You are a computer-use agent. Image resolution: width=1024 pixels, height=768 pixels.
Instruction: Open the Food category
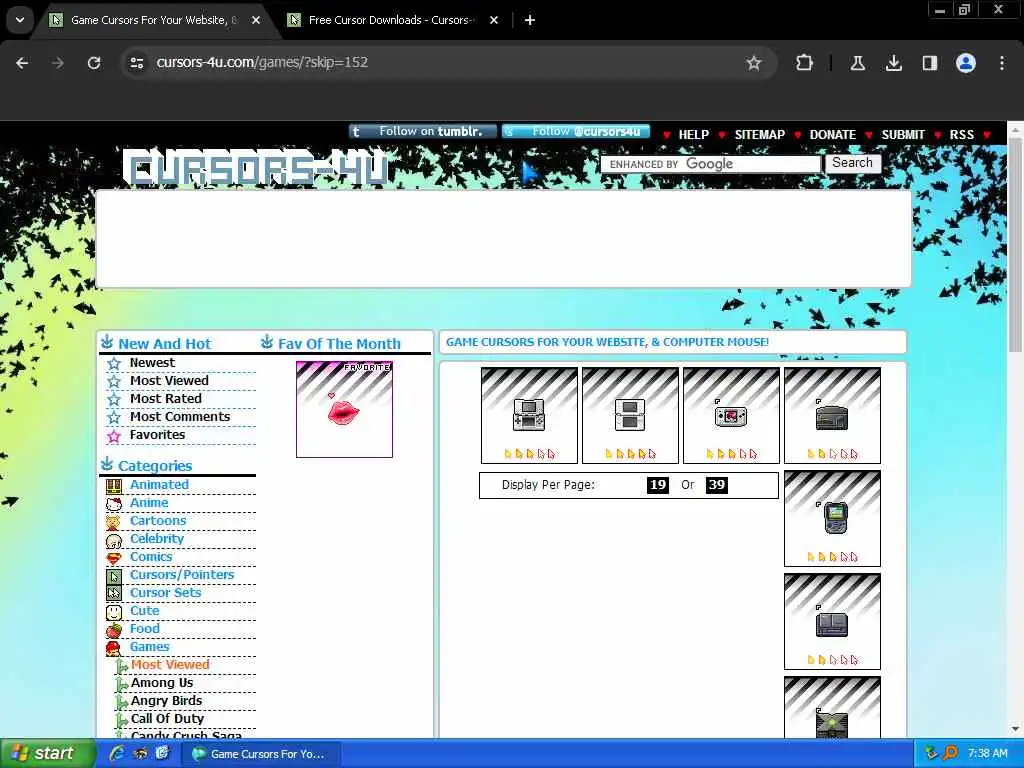click(144, 628)
